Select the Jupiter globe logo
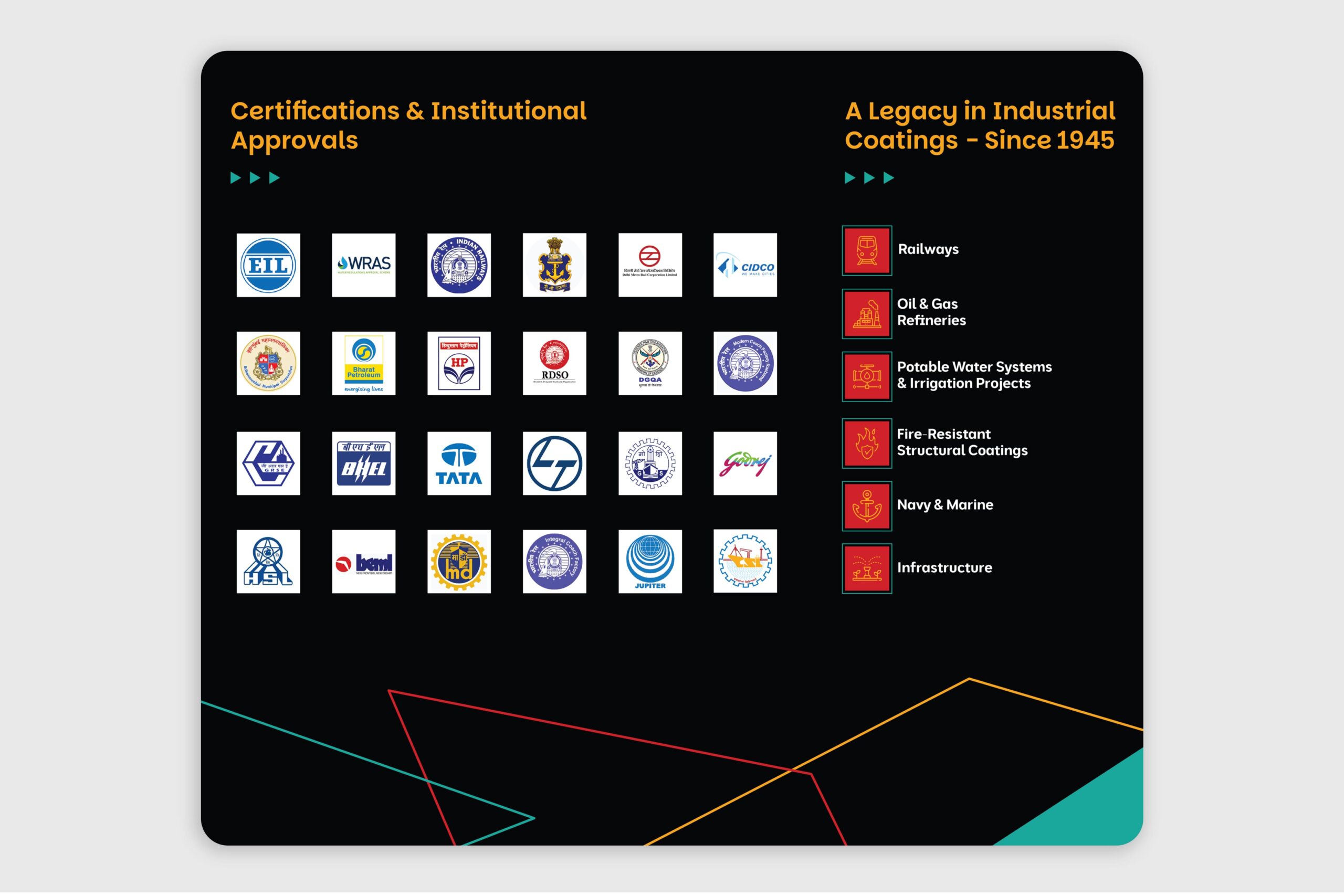 pyautogui.click(x=650, y=561)
